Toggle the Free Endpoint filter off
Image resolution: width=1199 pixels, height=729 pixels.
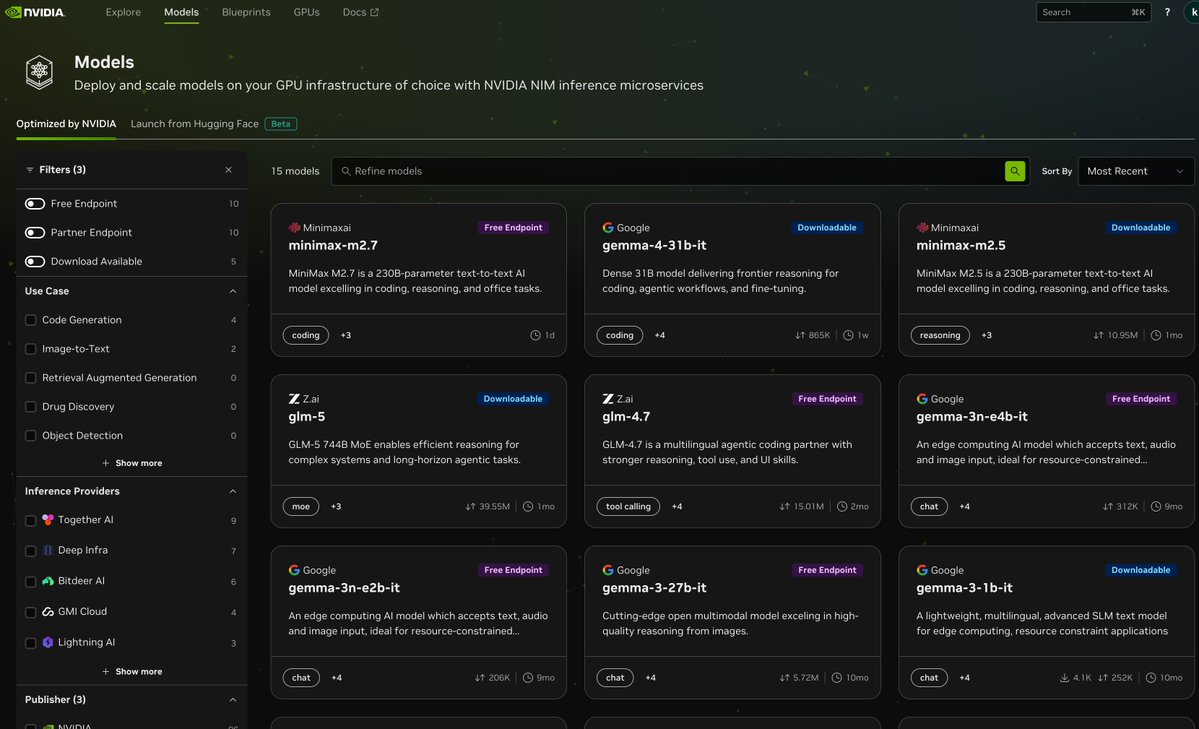[x=34, y=203]
